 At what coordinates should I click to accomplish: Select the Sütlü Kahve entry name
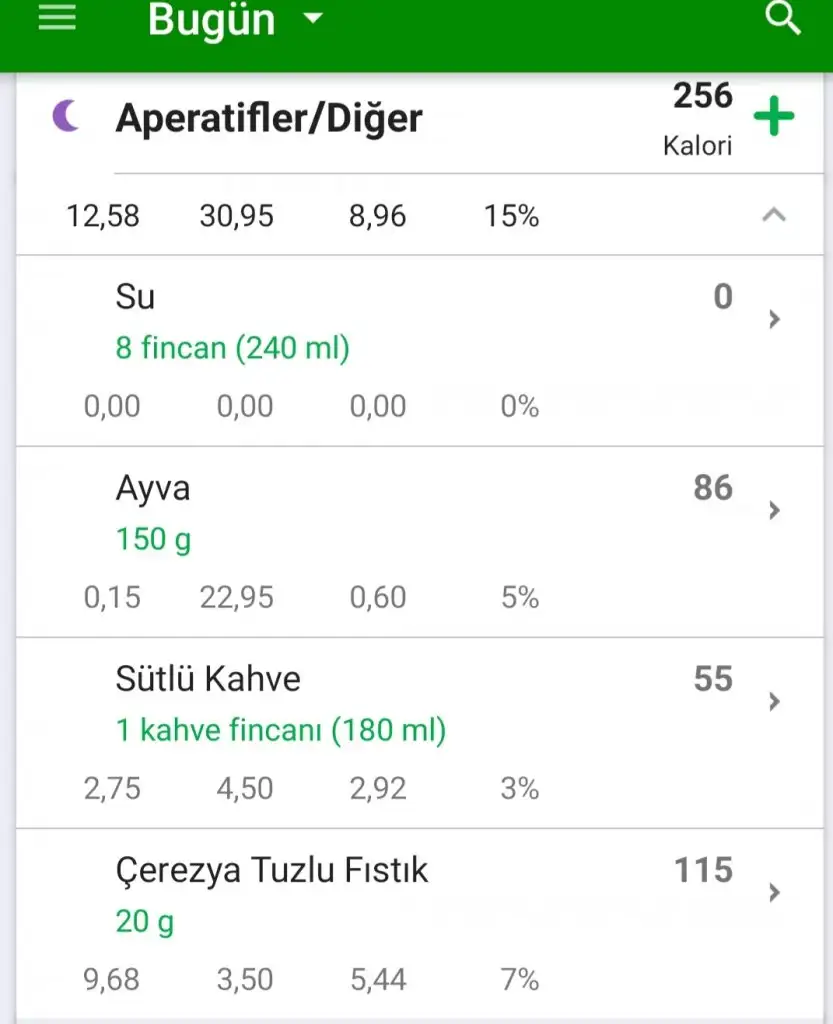tap(208, 679)
